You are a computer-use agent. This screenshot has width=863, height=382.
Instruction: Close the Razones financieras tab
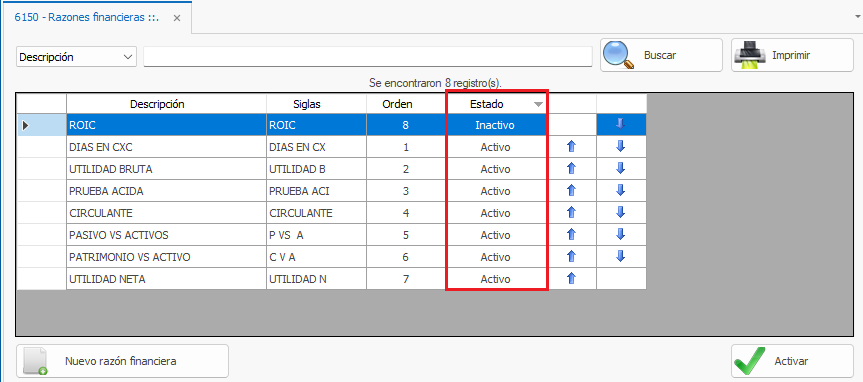point(177,18)
